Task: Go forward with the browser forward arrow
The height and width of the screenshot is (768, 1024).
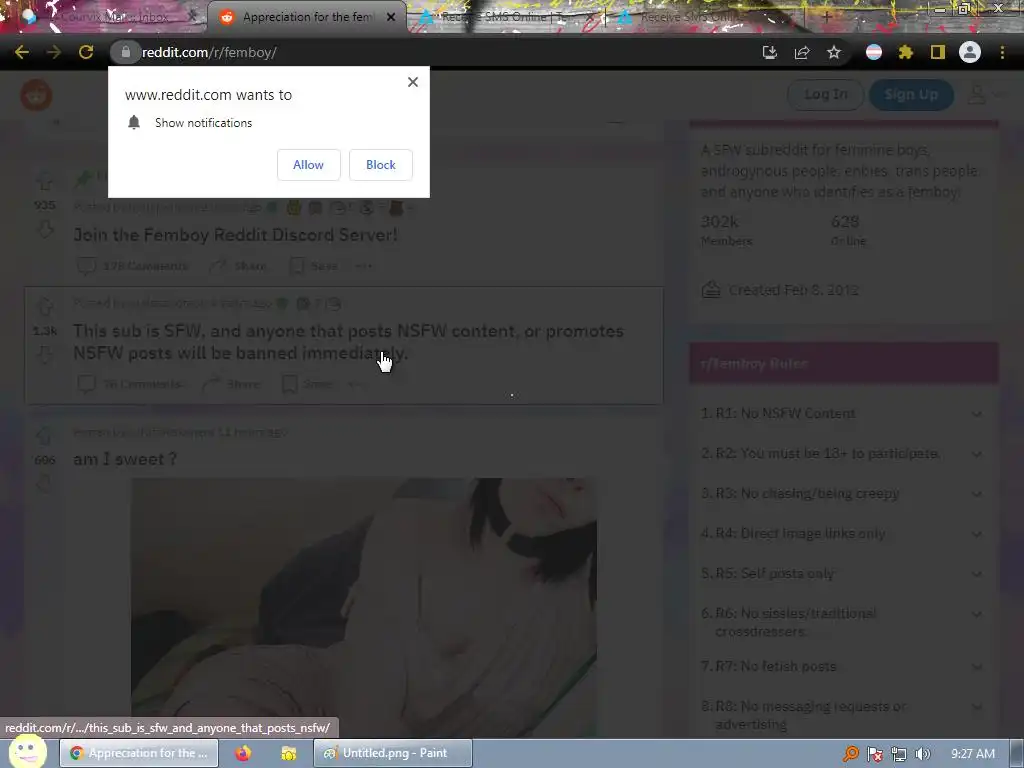Action: tap(54, 52)
